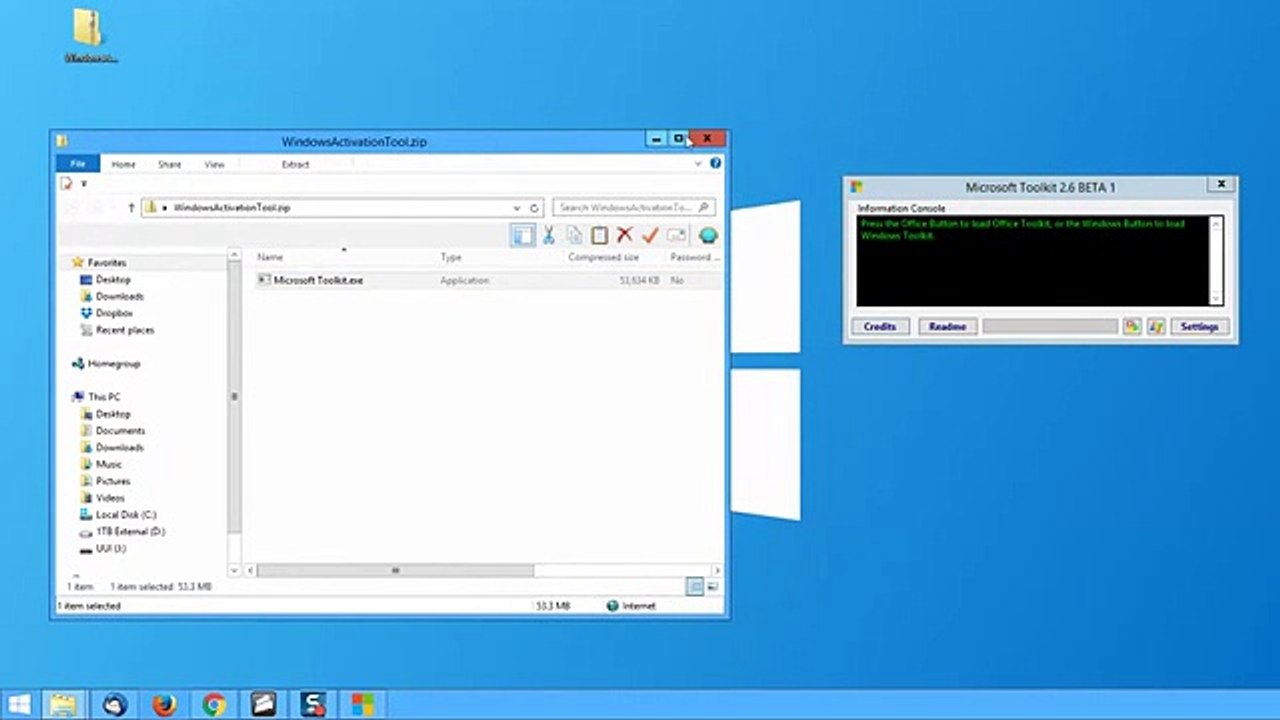
Task: Click the orange checkmark toolbar icon
Action: pos(650,235)
